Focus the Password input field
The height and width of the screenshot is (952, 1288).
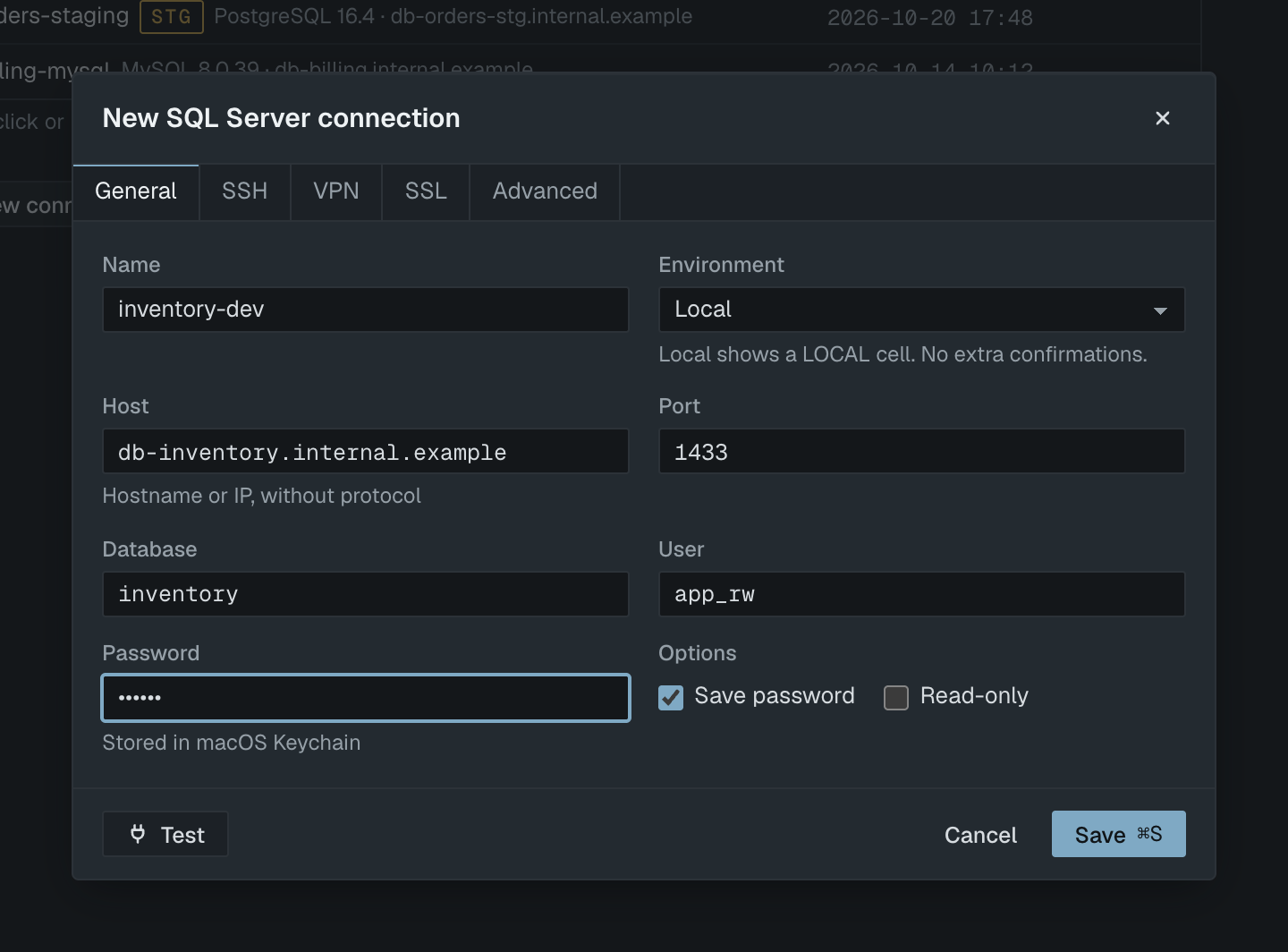(366, 698)
